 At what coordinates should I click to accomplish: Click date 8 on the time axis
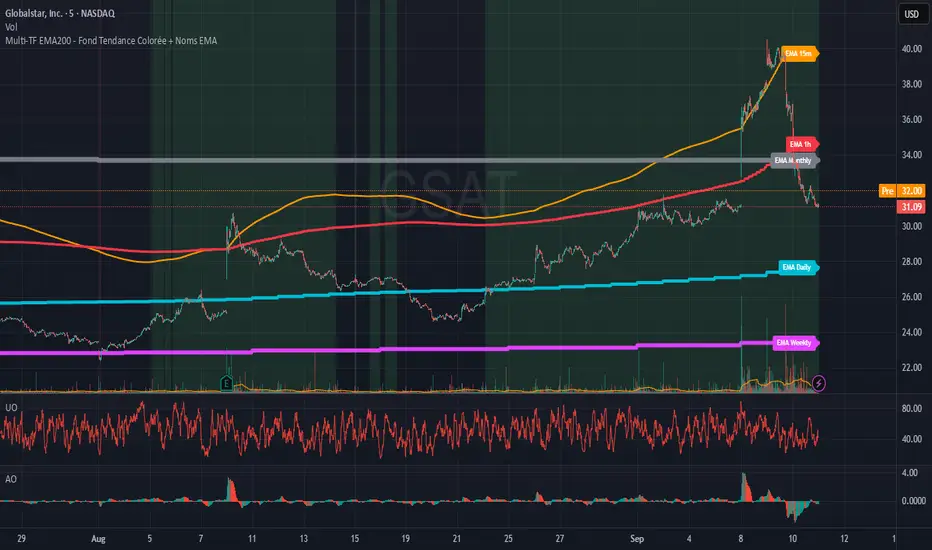[741, 539]
